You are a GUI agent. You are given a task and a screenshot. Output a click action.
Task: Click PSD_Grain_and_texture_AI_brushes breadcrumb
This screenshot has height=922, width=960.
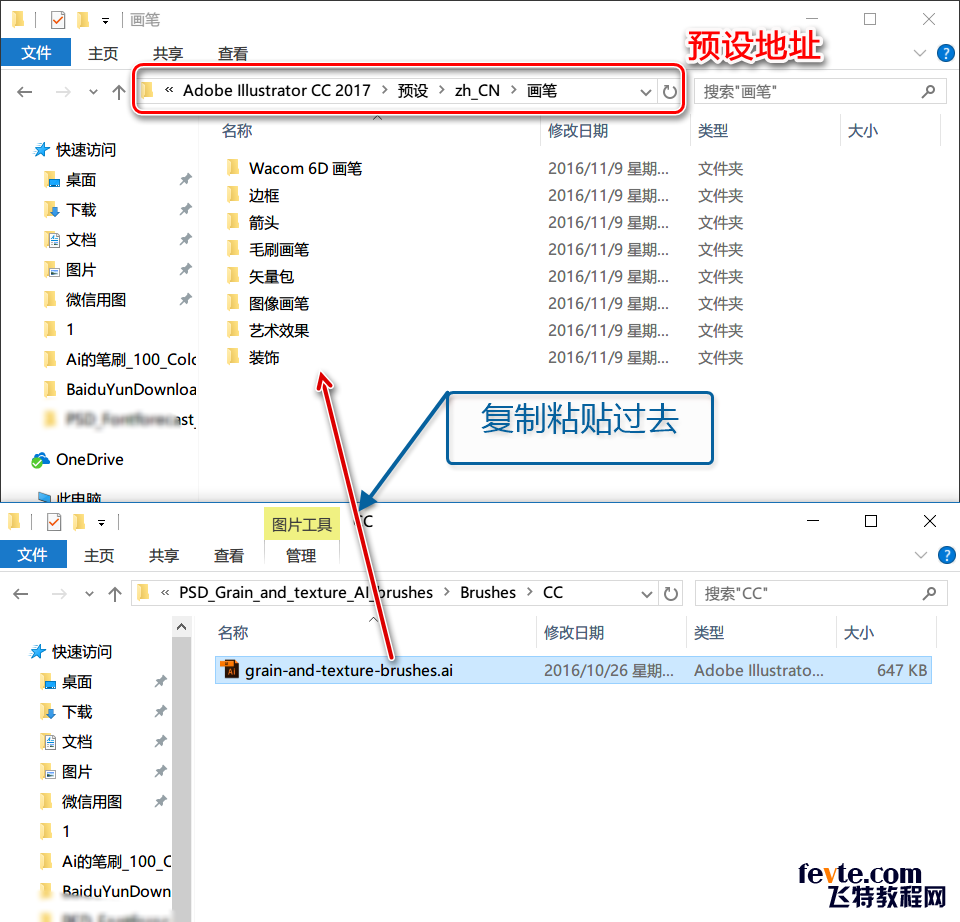click(306, 593)
